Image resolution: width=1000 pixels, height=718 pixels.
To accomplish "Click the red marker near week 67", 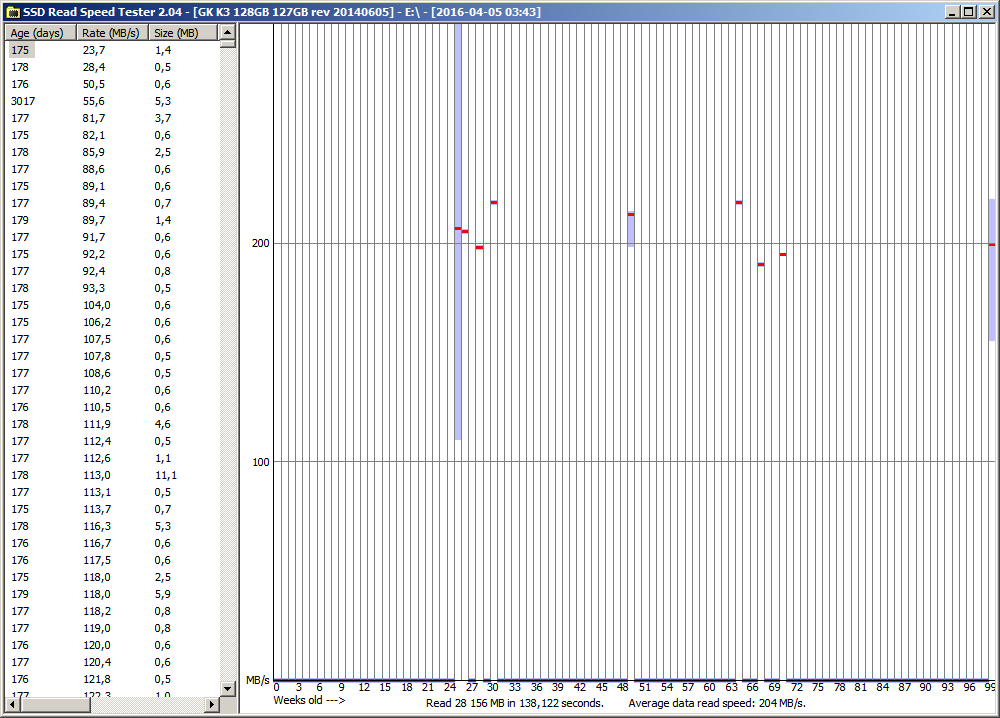I will pos(761,264).
